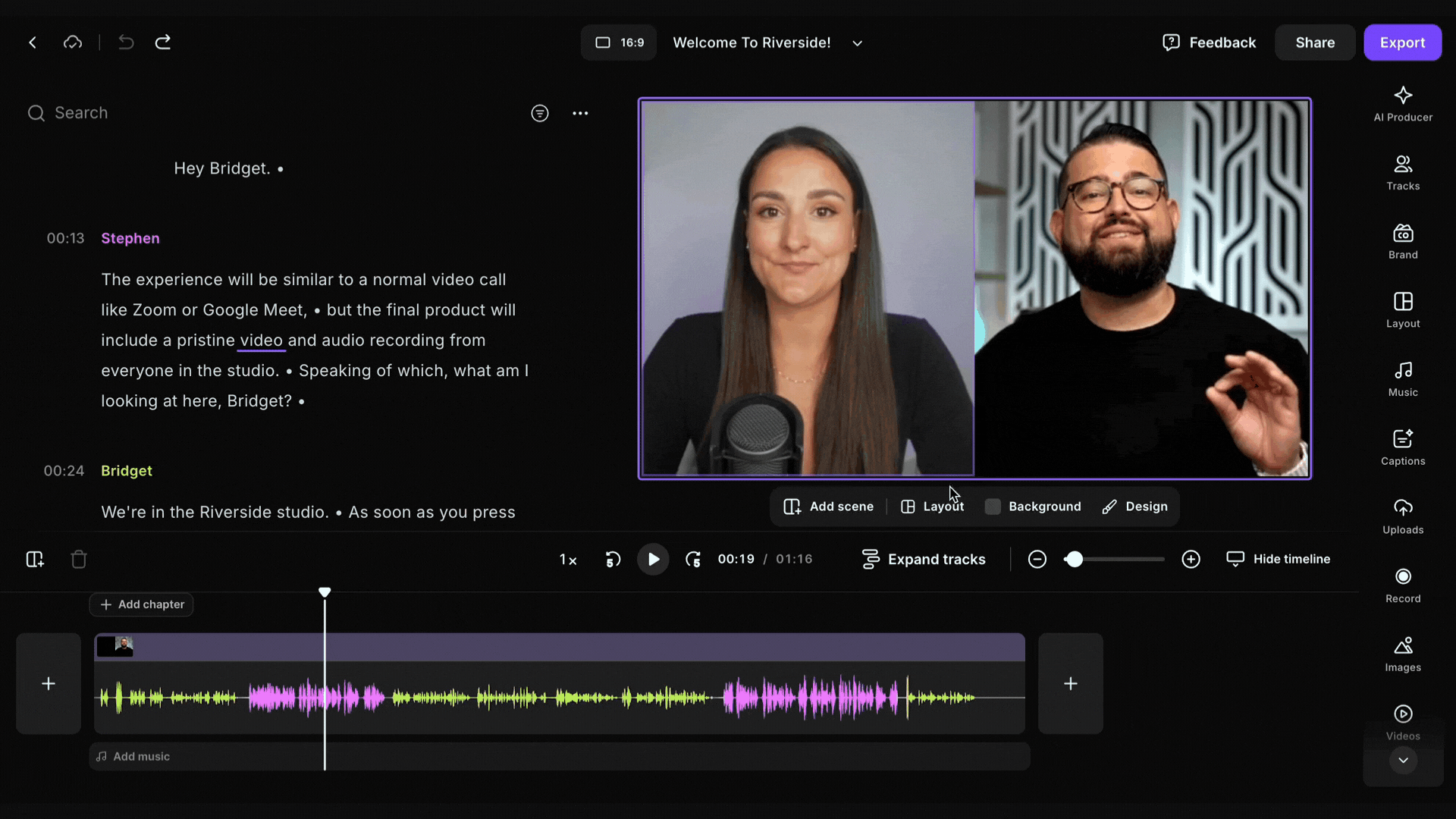1456x819 pixels.
Task: Toggle the Background option
Action: (x=1033, y=507)
